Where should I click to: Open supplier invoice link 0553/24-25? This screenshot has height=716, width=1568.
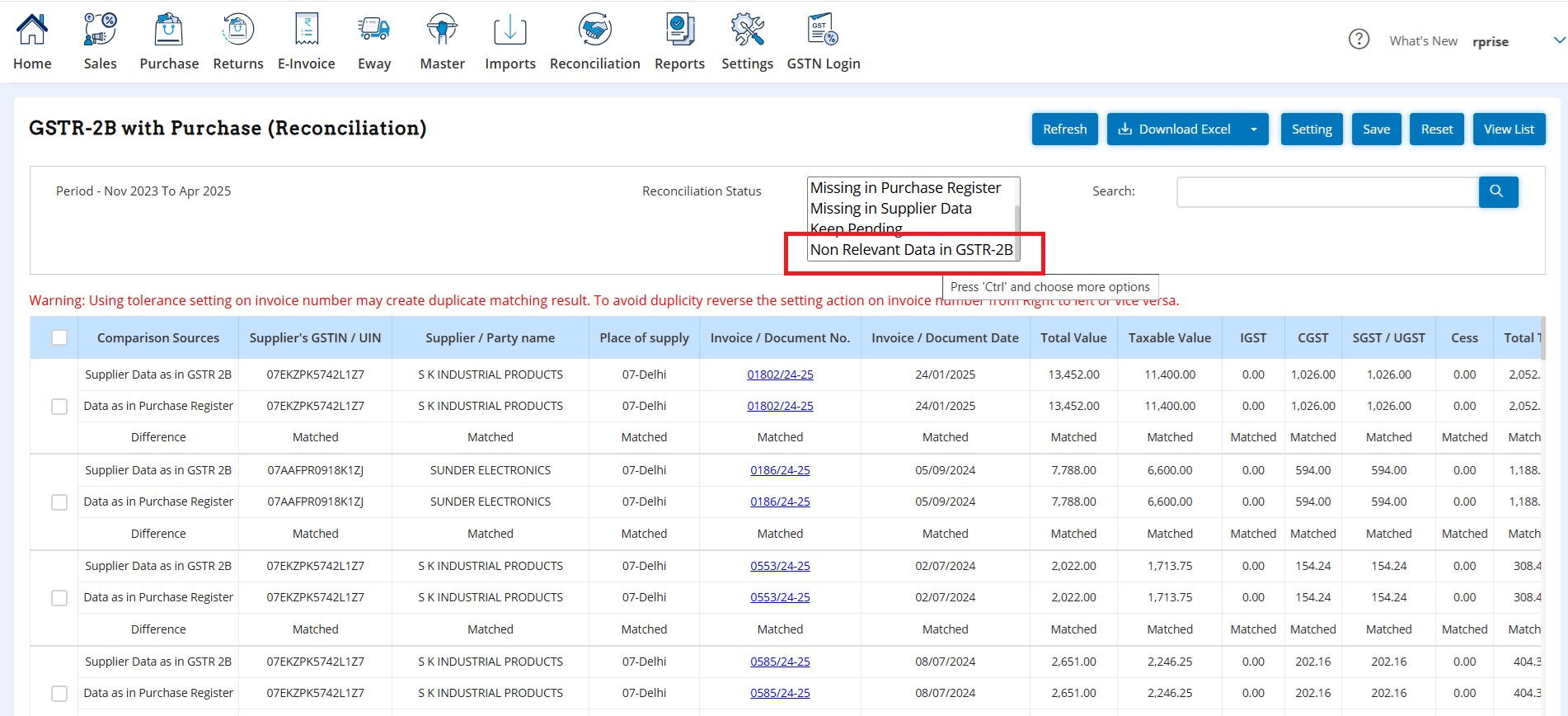coord(780,566)
